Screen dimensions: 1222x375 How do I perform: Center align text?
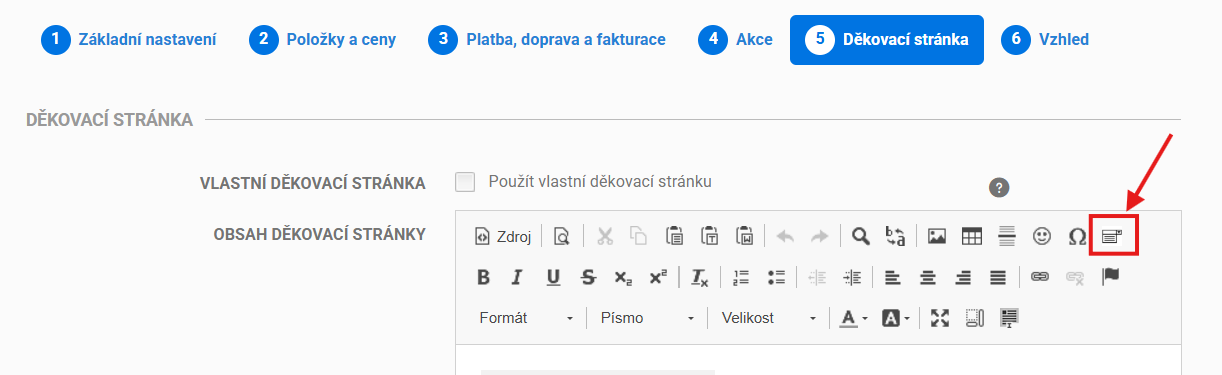[x=928, y=277]
